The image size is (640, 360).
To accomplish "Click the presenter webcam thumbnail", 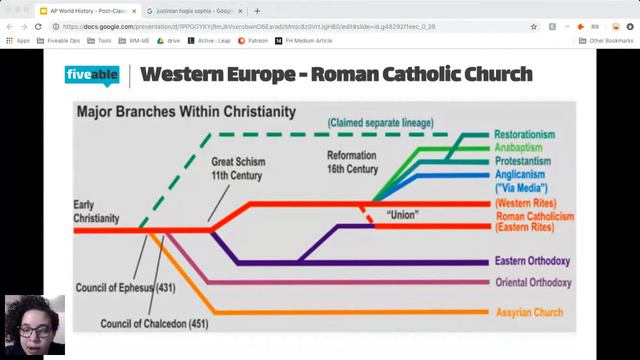I will (x=35, y=325).
